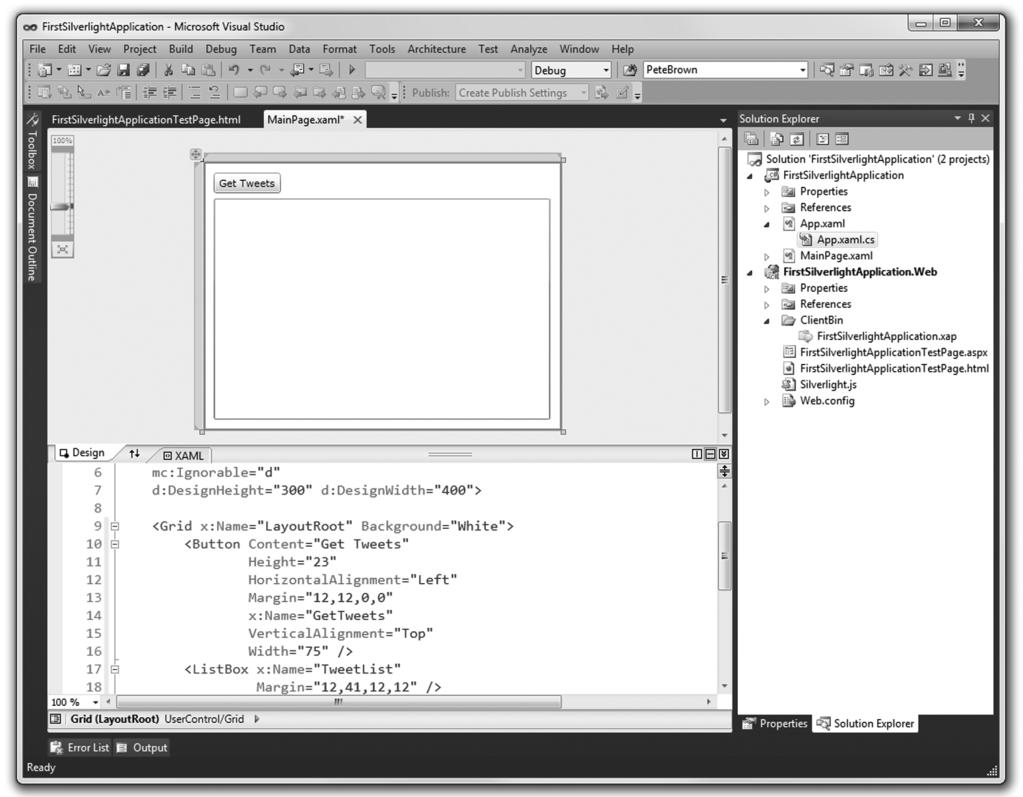
Task: Click the Save All icon
Action: point(143,70)
